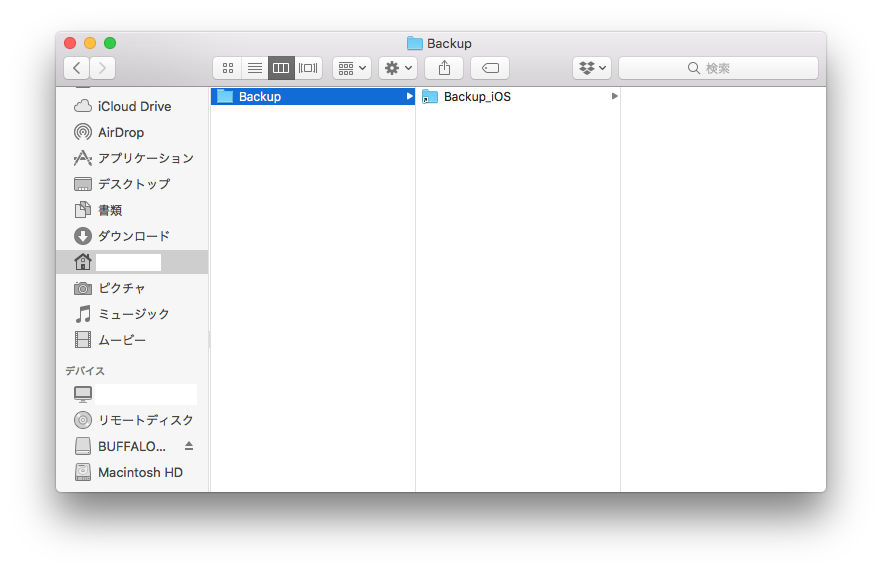Open 書類 in the sidebar

click(132, 210)
